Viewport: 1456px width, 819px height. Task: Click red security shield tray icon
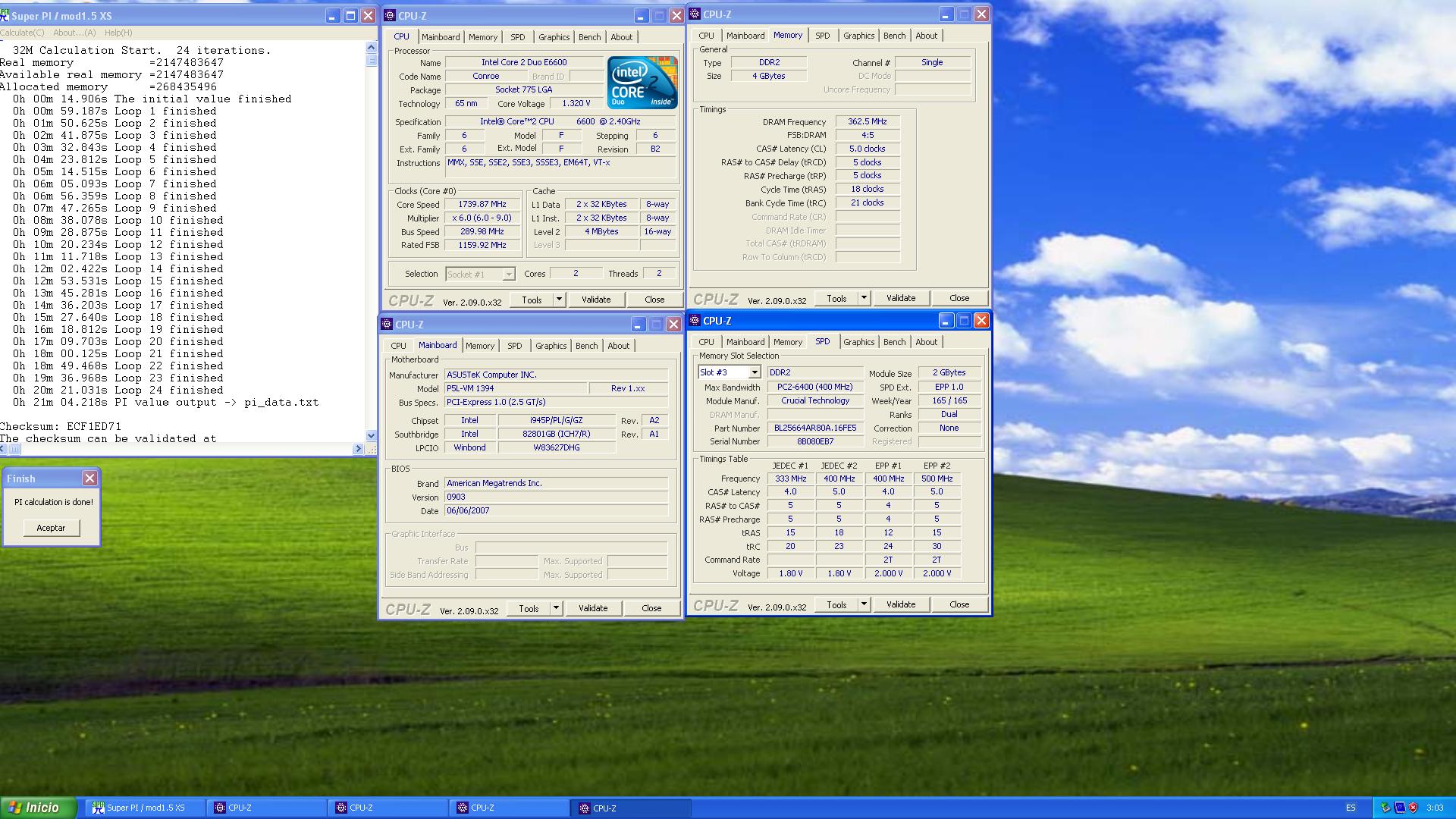pyautogui.click(x=1413, y=808)
